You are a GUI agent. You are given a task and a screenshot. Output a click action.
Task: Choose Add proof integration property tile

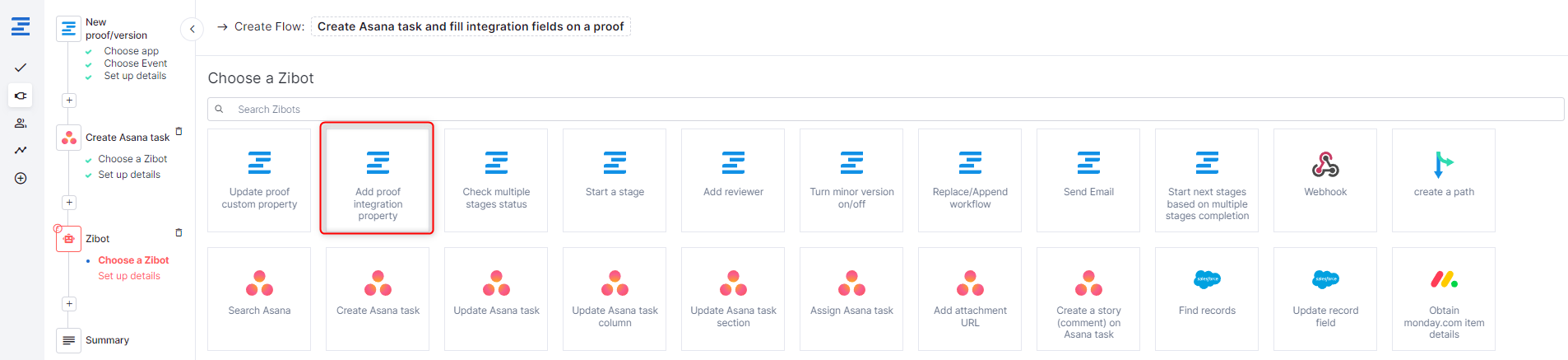tap(378, 180)
